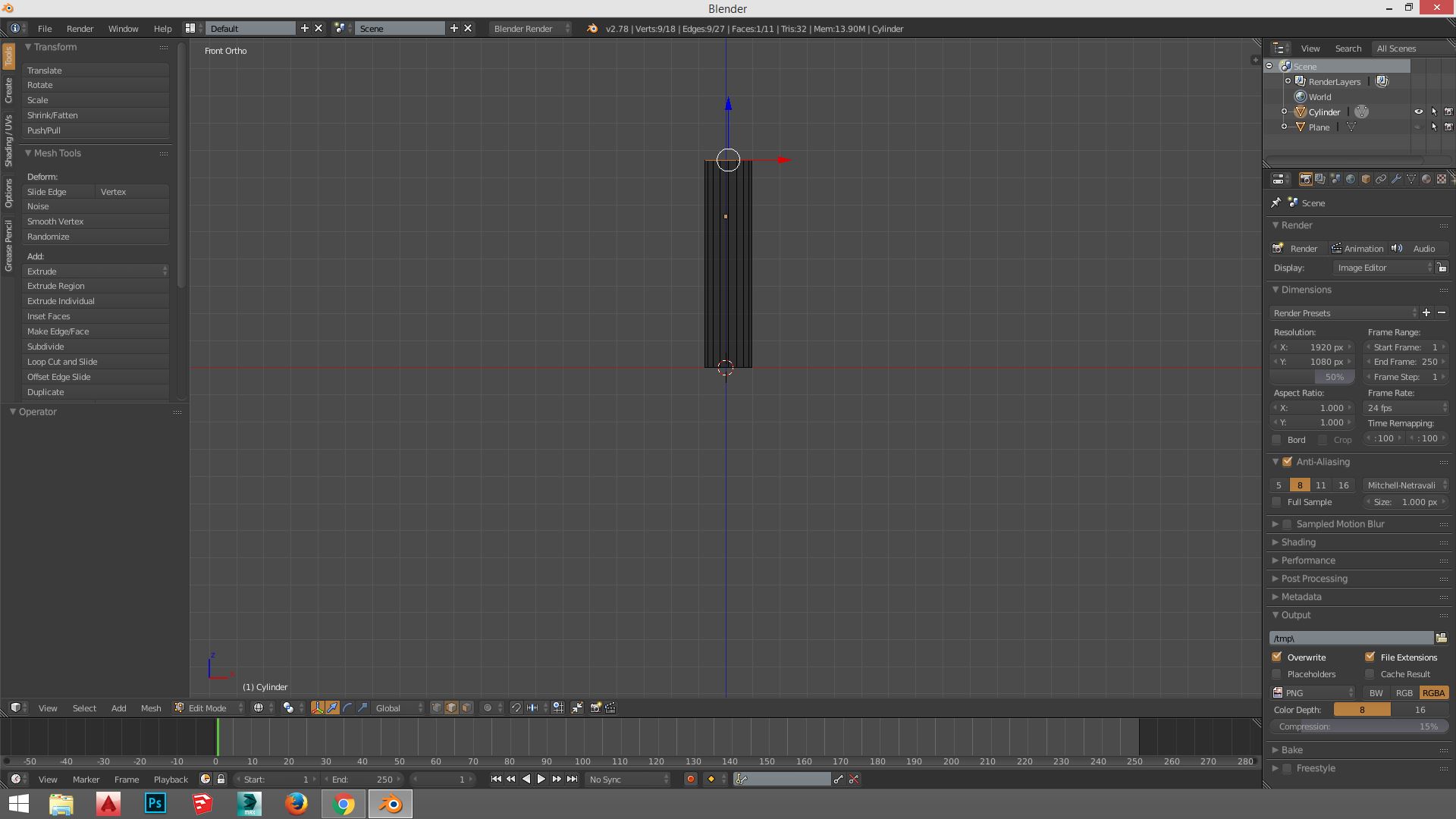
Task: Toggle Cylinder visibility eye in outliner
Action: pos(1418,111)
